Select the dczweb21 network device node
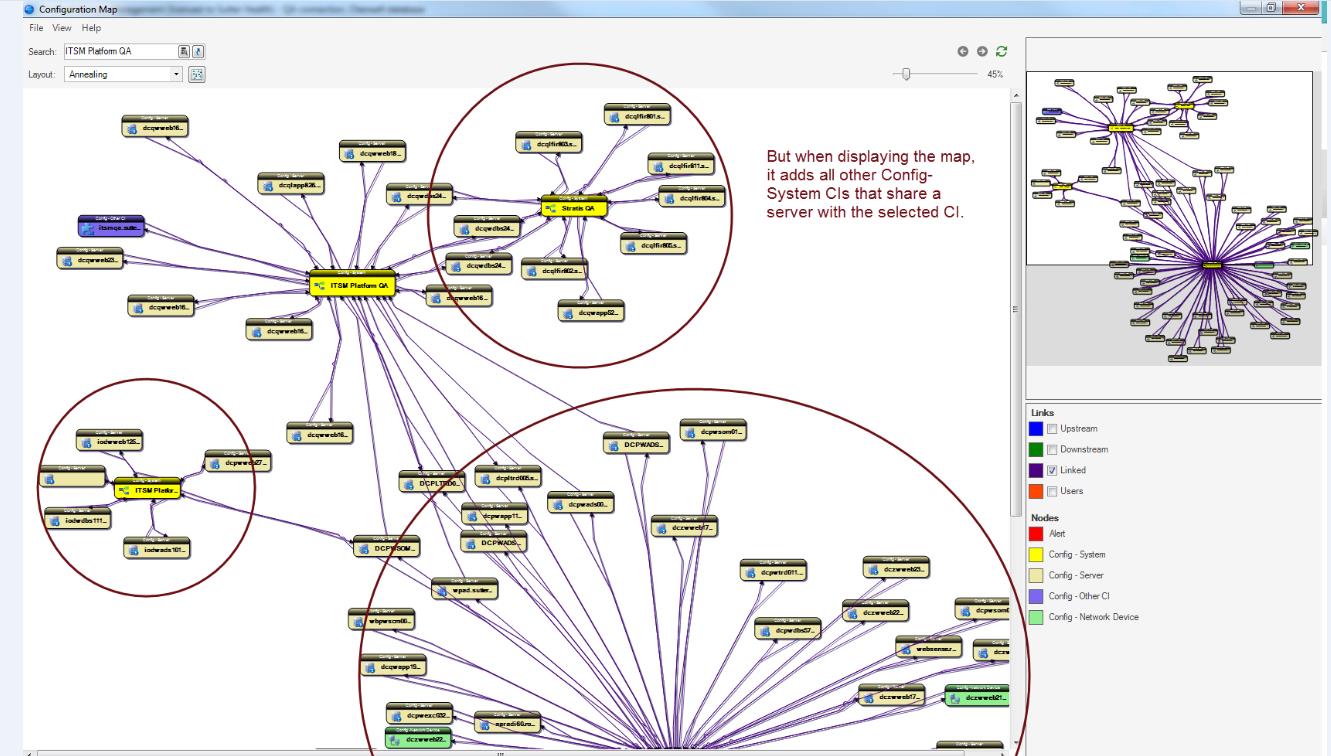Screen dimensions: 1331x756 (x=976, y=696)
